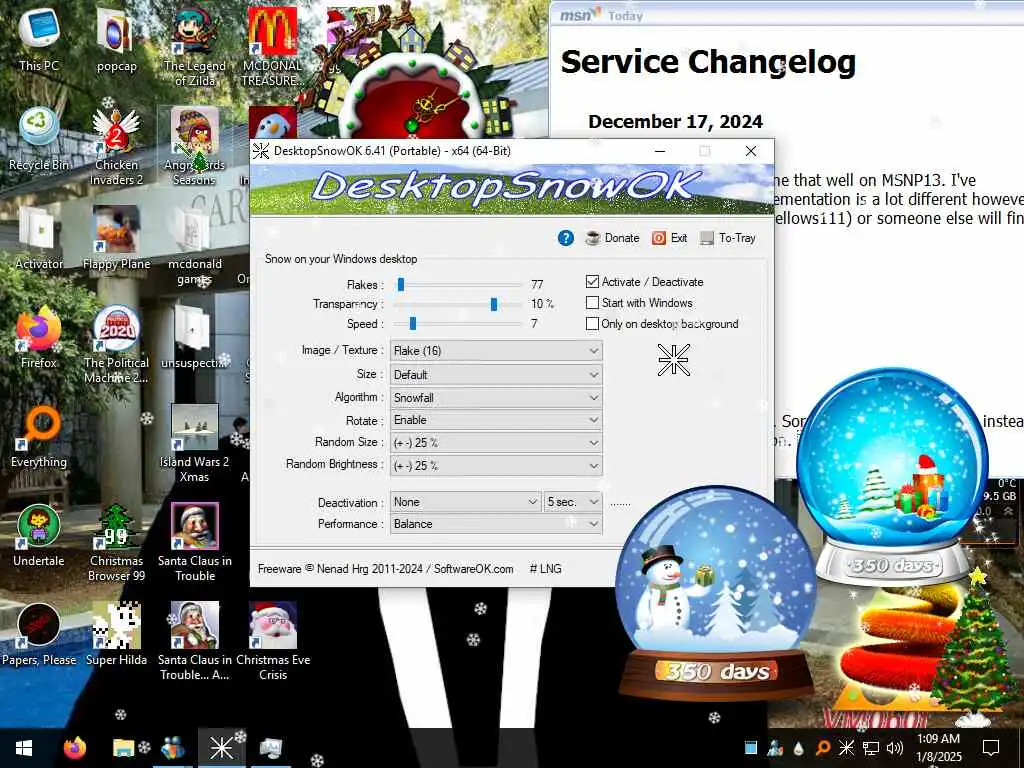
Task: Select the Firefox desktop shortcut
Action: 39,337
